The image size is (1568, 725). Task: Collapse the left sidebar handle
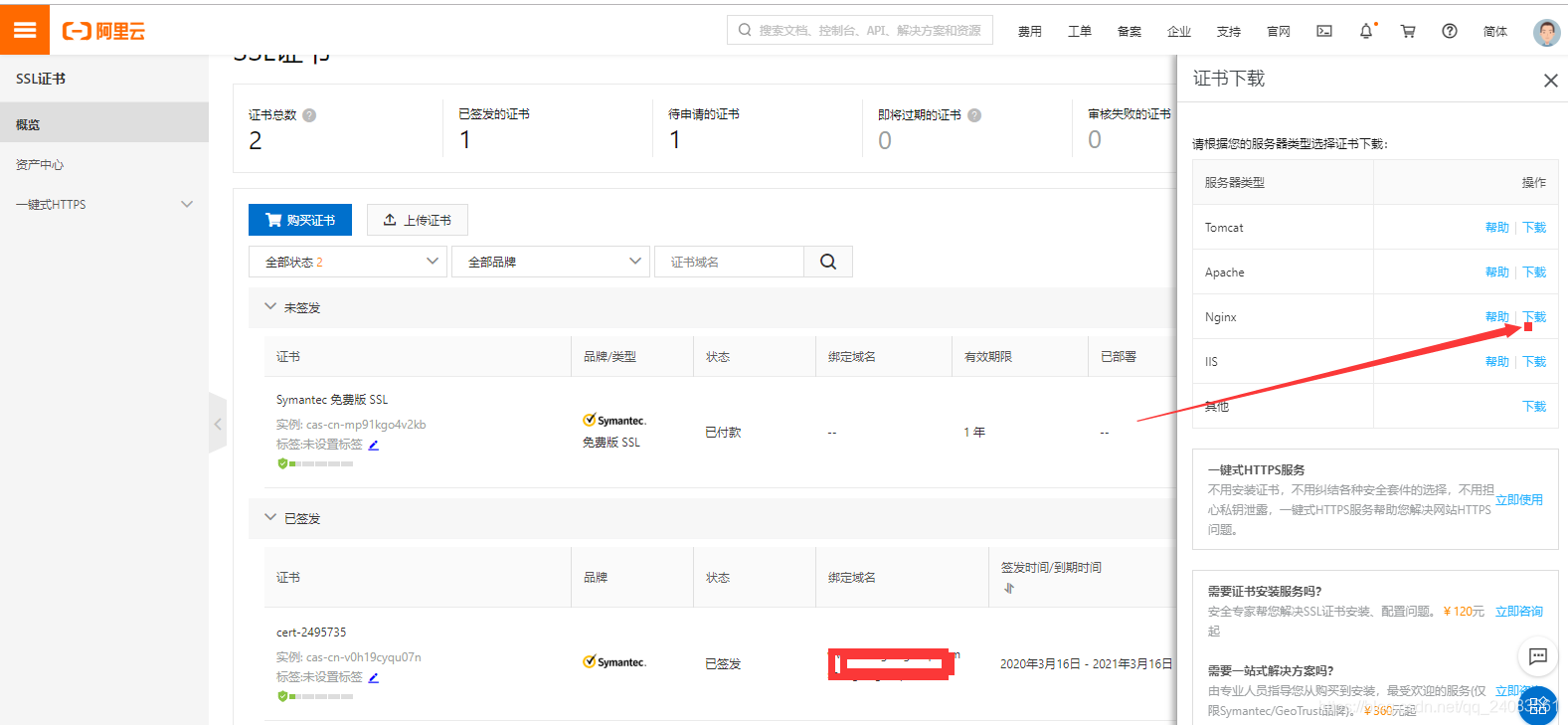click(218, 424)
